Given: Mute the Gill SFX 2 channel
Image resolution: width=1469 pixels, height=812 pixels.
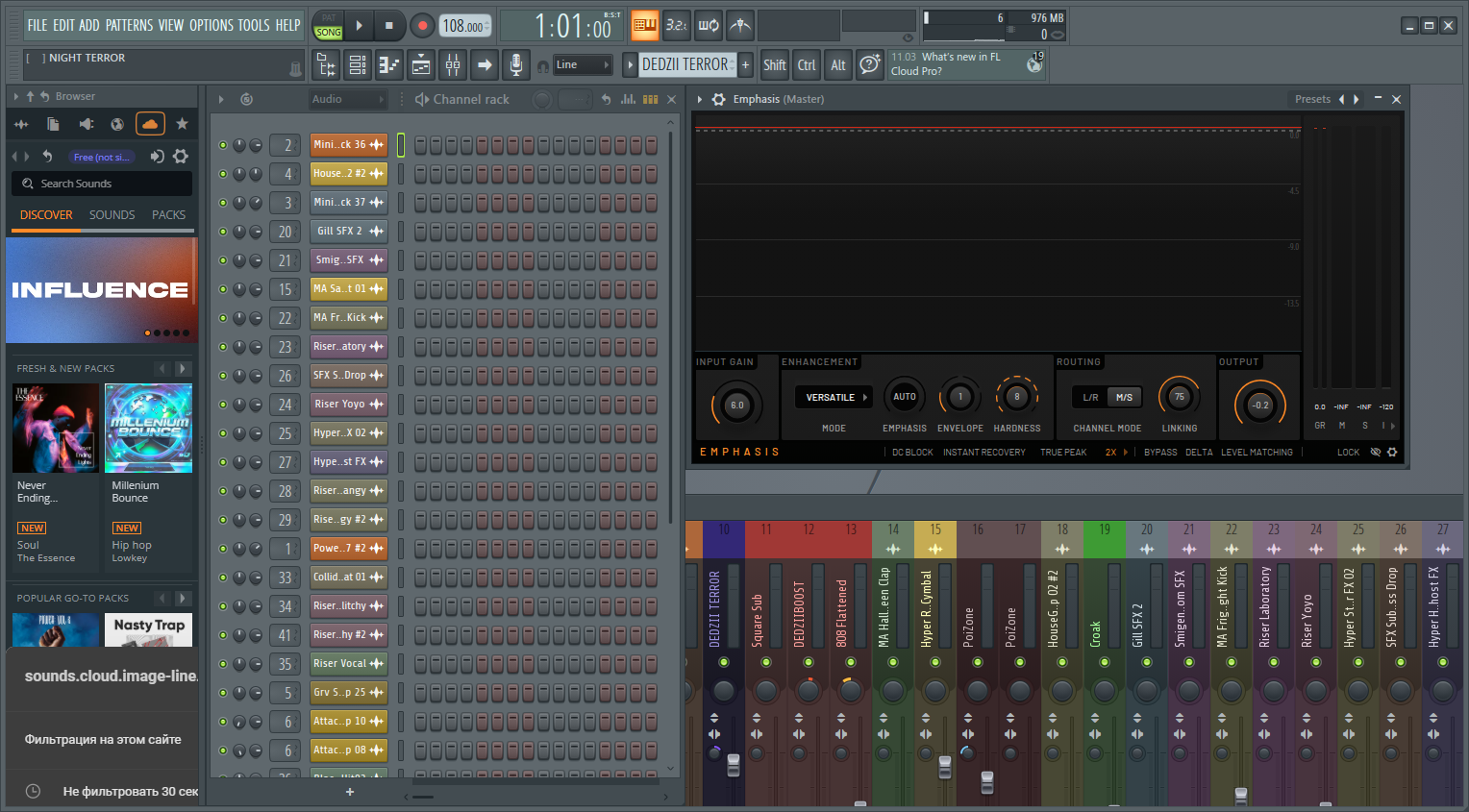Looking at the screenshot, I should coord(223,232).
